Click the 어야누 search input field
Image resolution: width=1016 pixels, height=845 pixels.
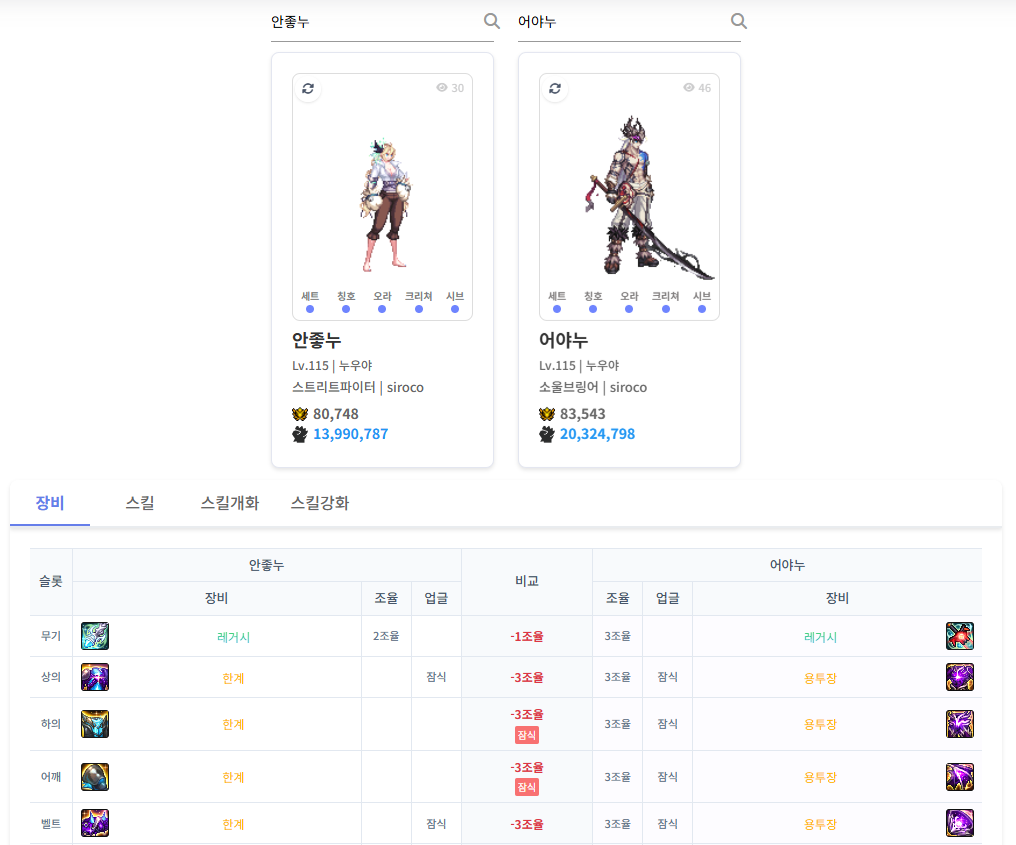(x=620, y=22)
